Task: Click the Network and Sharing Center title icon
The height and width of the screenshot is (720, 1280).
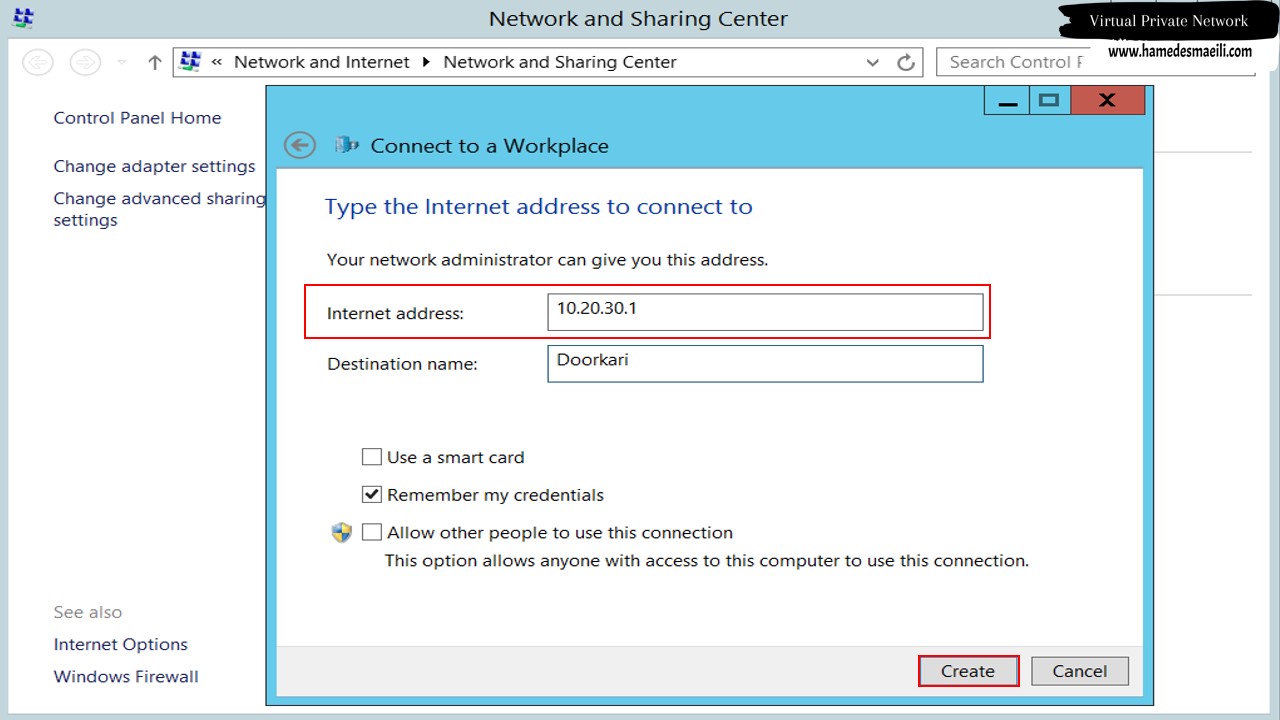Action: 23,18
